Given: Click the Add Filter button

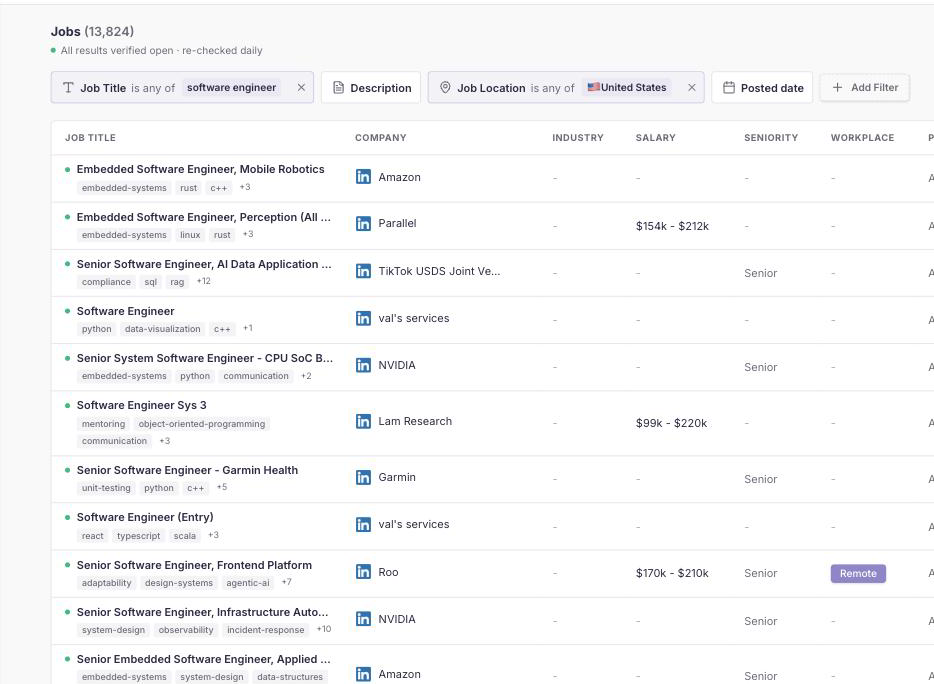Looking at the screenshot, I should point(864,88).
